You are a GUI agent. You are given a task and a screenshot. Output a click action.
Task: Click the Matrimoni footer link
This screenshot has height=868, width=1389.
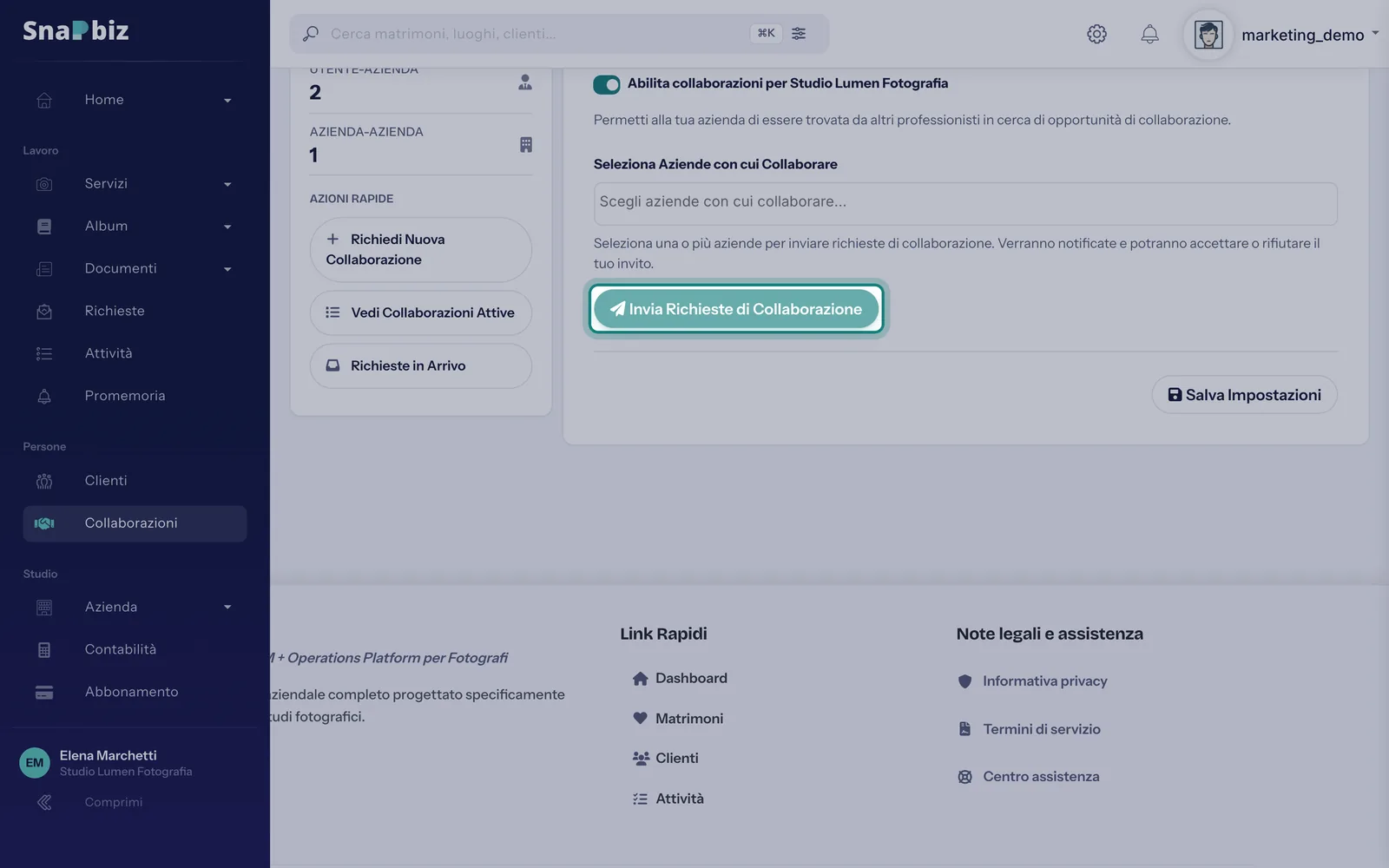(678, 719)
